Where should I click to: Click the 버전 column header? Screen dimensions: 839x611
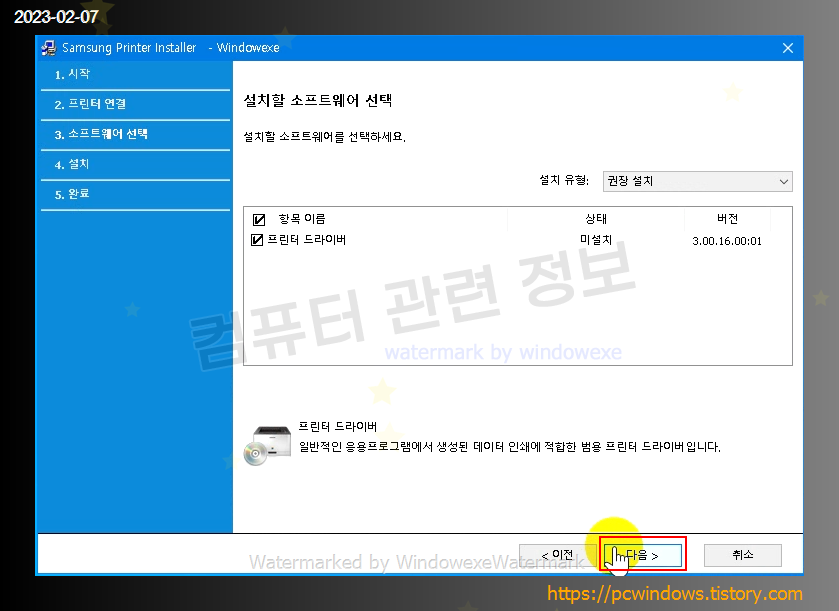coord(727,219)
